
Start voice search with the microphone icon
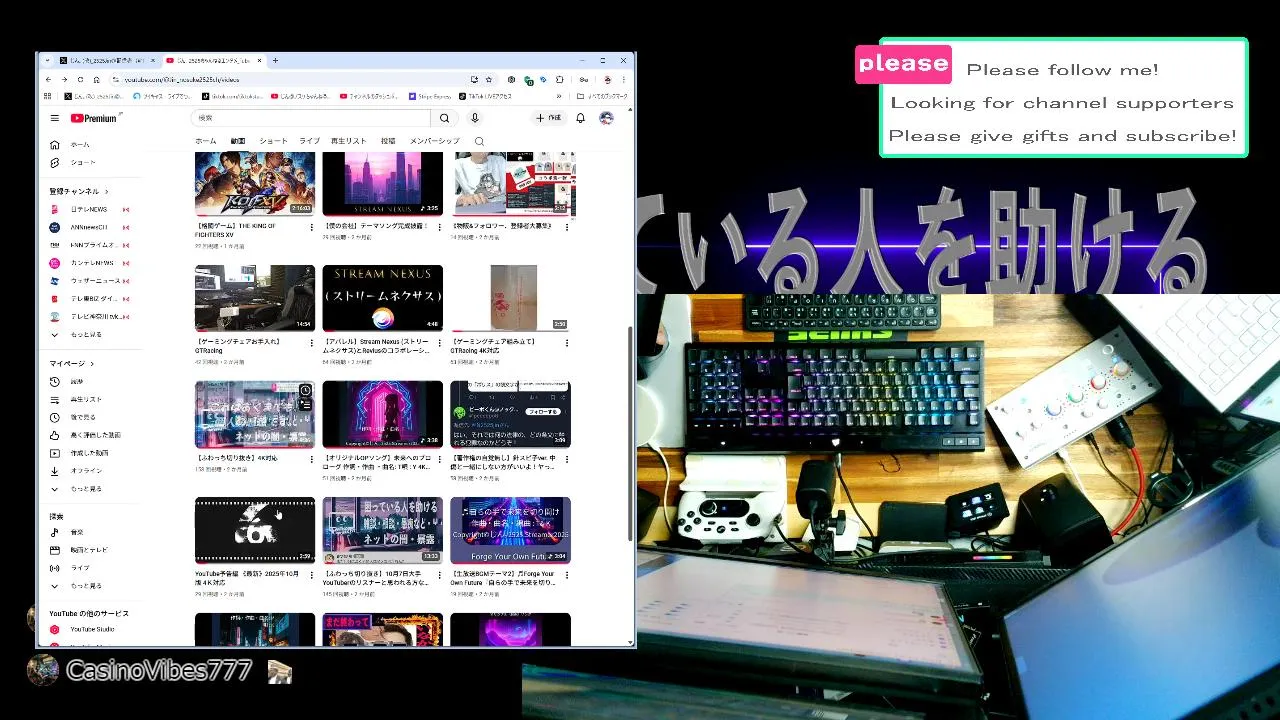click(475, 118)
